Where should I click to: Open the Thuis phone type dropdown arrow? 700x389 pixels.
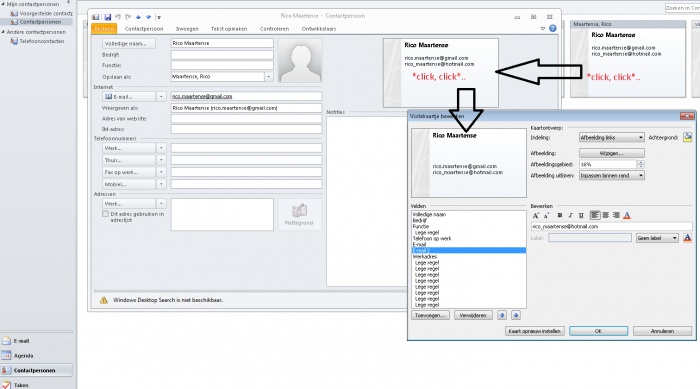click(x=161, y=160)
